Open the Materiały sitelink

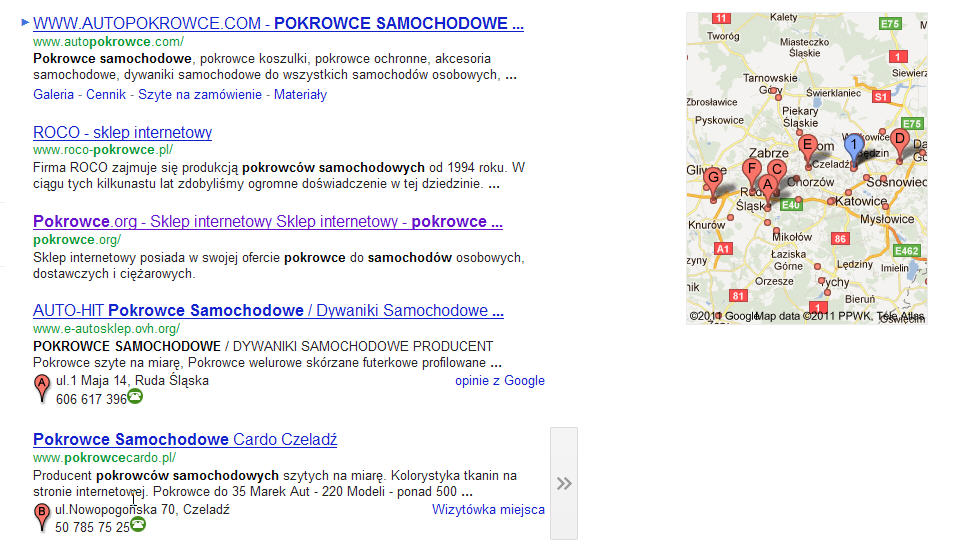pos(300,95)
